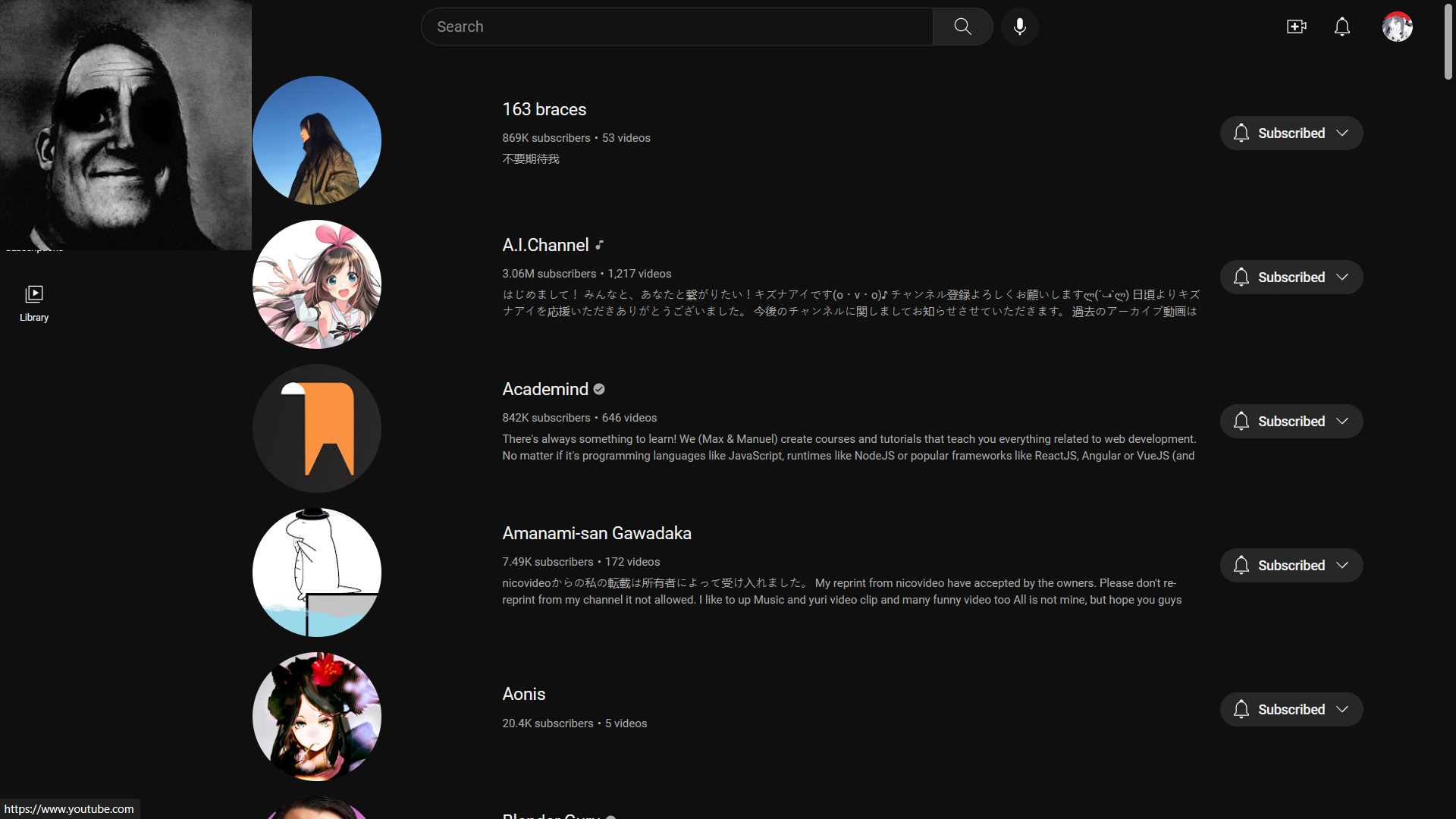Open the Create video icon

1296,27
